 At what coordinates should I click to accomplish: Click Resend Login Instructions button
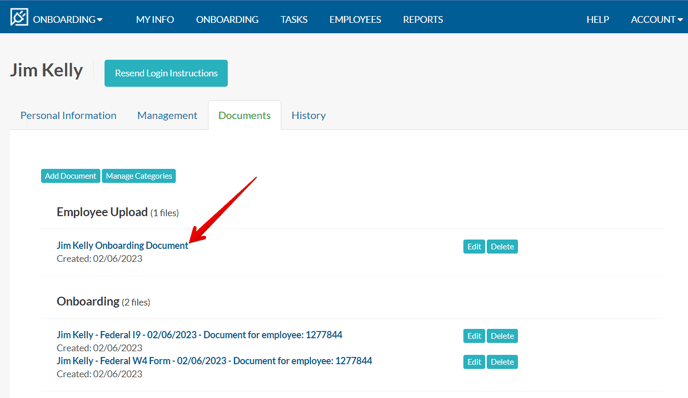pyautogui.click(x=166, y=73)
